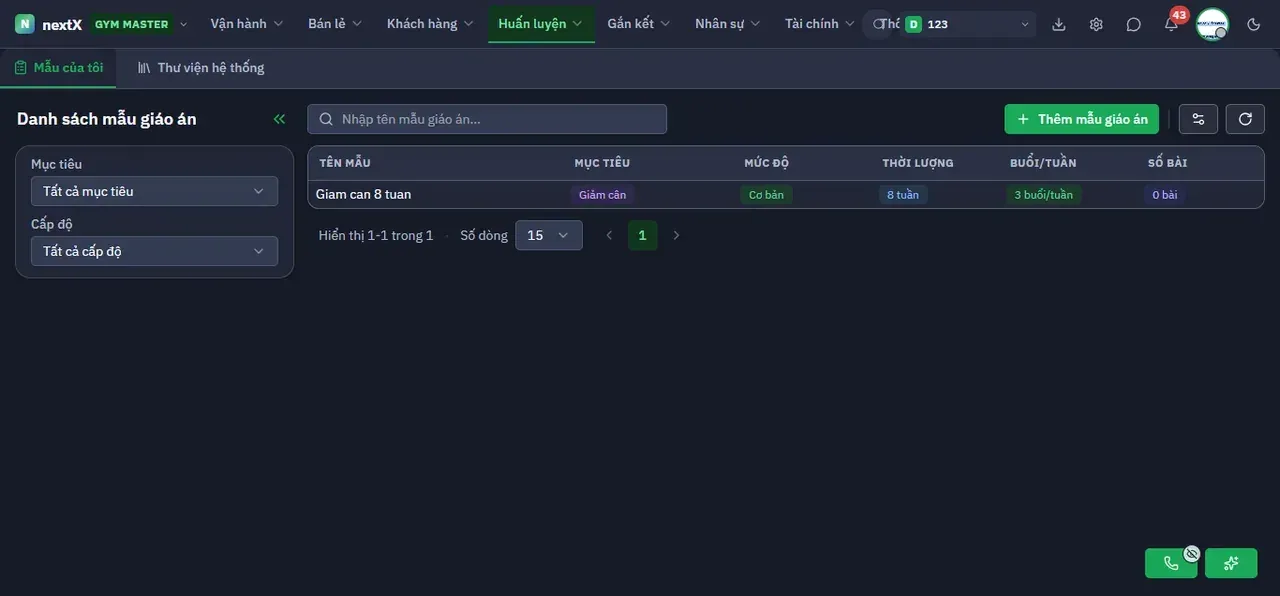Hide the phone widget with eye-slash icon

point(1192,553)
